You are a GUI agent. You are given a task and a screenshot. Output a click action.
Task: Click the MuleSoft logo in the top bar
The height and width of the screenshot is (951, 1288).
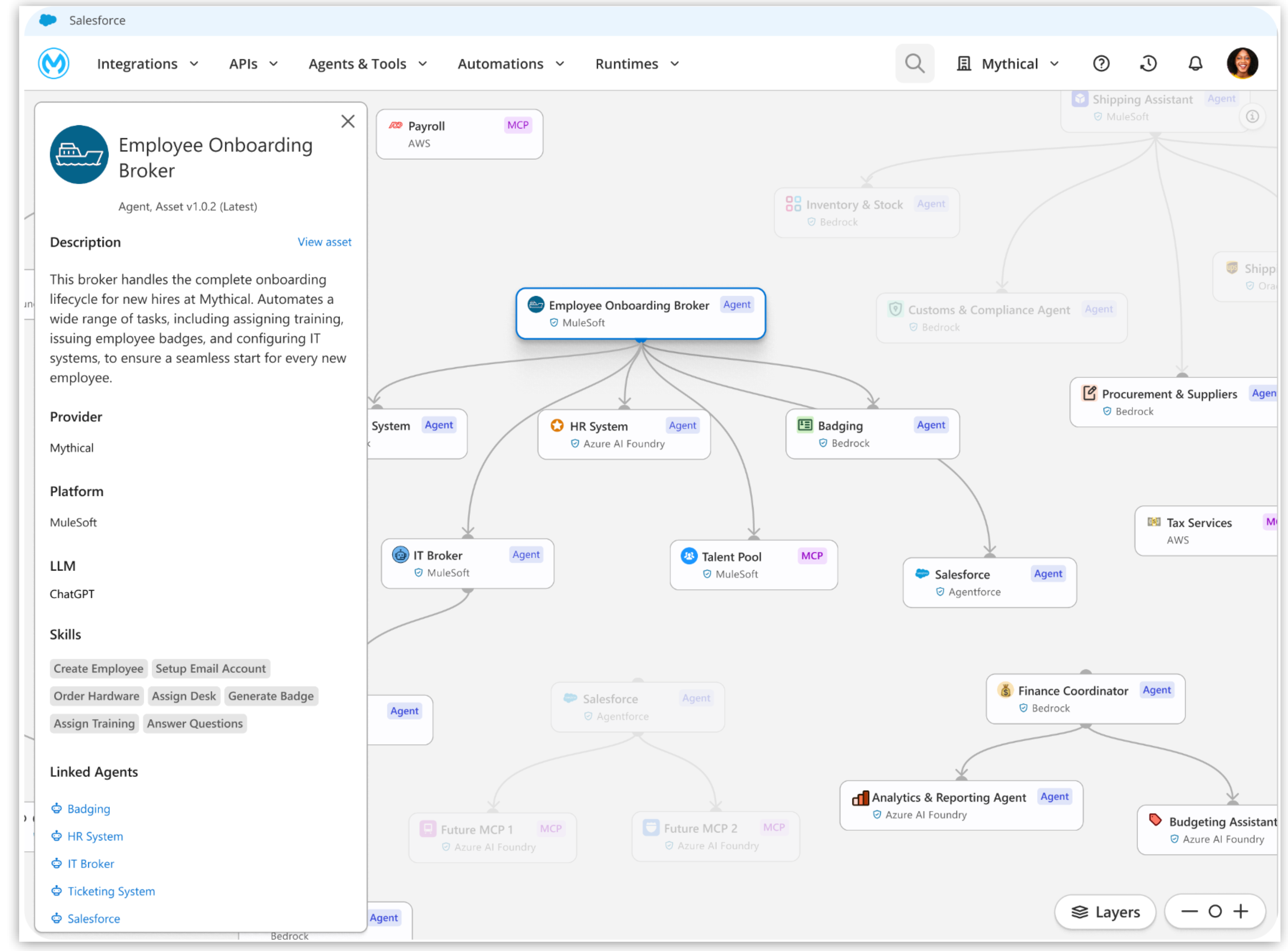pyautogui.click(x=53, y=63)
